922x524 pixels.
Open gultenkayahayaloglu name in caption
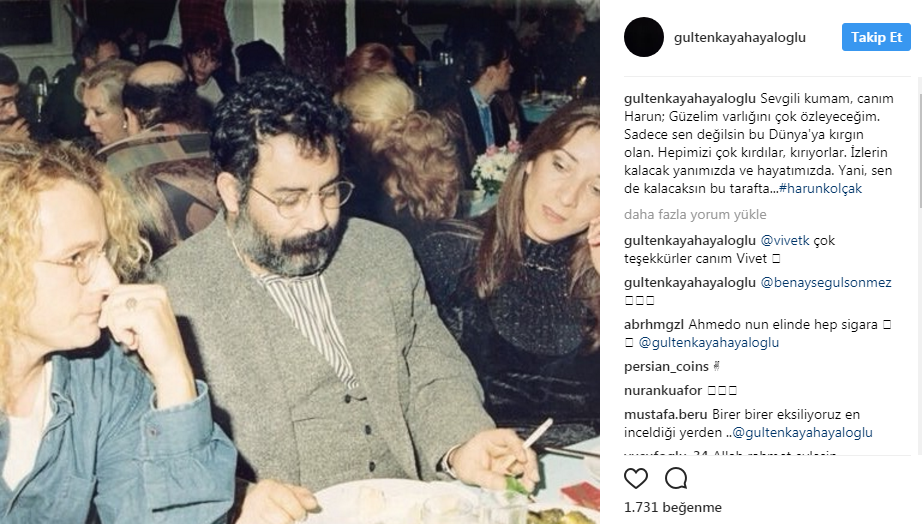point(690,99)
